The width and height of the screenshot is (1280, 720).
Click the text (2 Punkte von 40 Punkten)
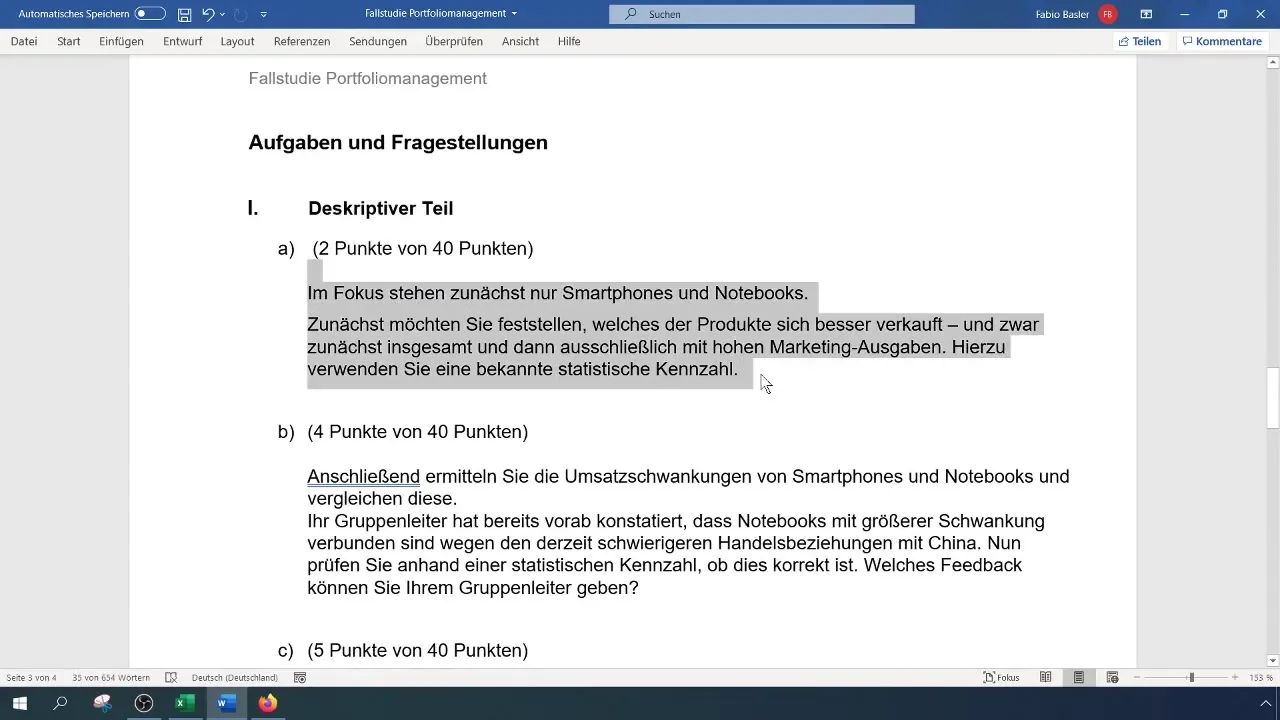click(x=423, y=248)
